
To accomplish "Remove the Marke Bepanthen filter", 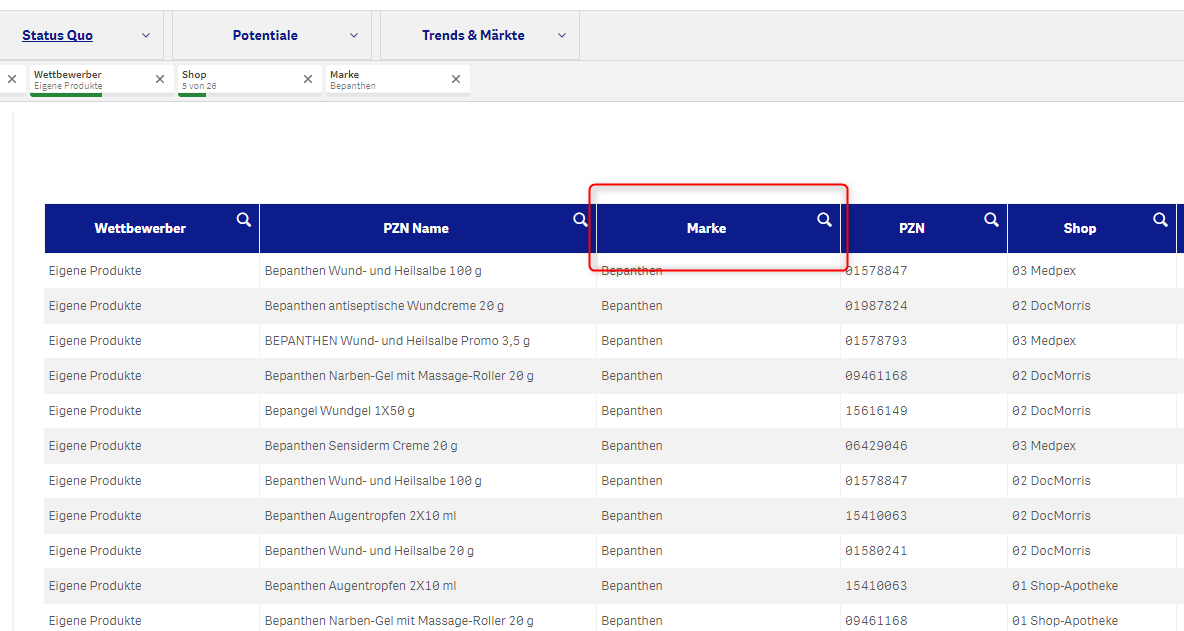I will coord(456,79).
